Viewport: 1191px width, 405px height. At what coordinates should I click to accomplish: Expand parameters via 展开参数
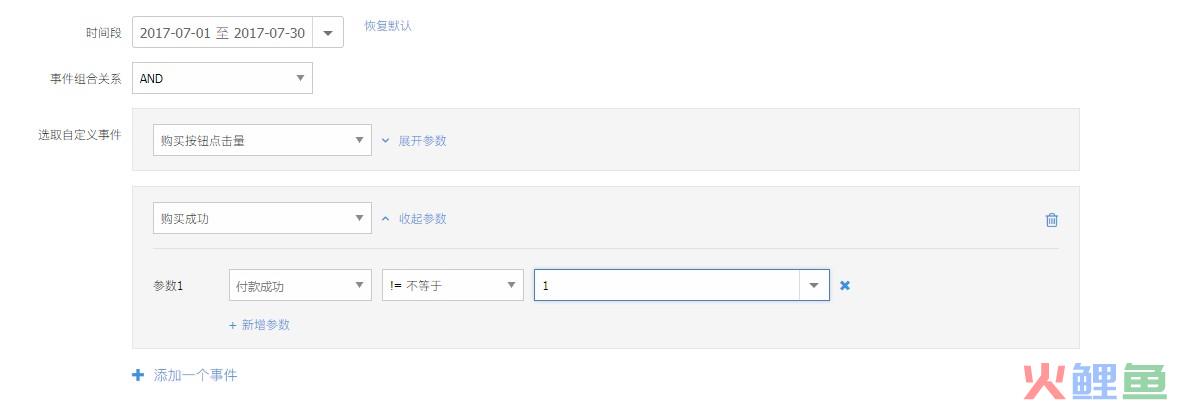(422, 141)
